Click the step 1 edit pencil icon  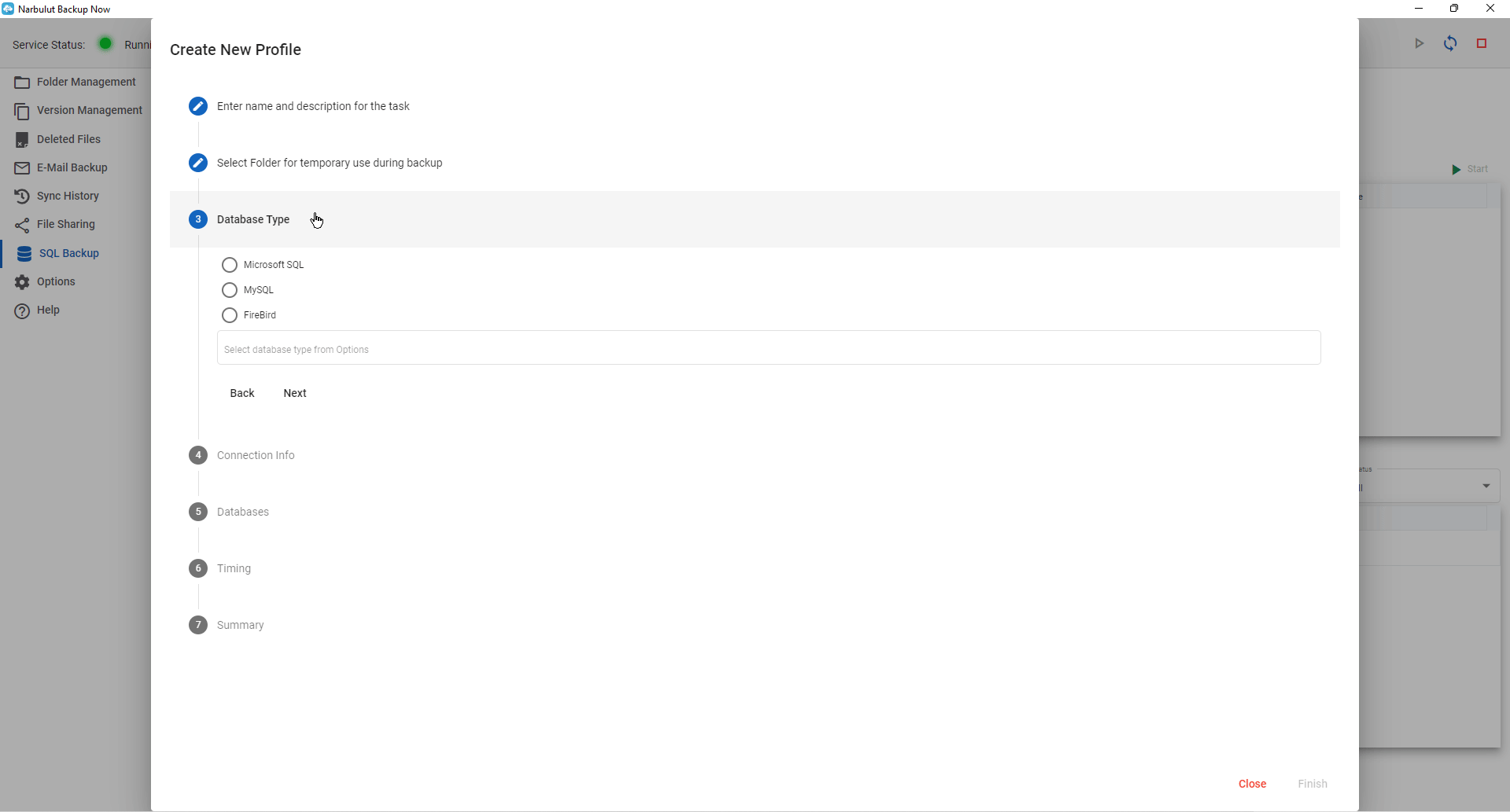click(198, 106)
